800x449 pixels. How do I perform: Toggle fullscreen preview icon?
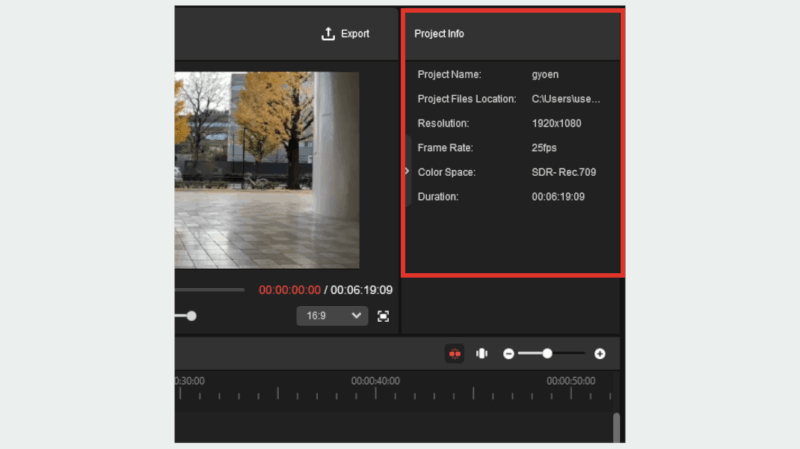pos(383,316)
